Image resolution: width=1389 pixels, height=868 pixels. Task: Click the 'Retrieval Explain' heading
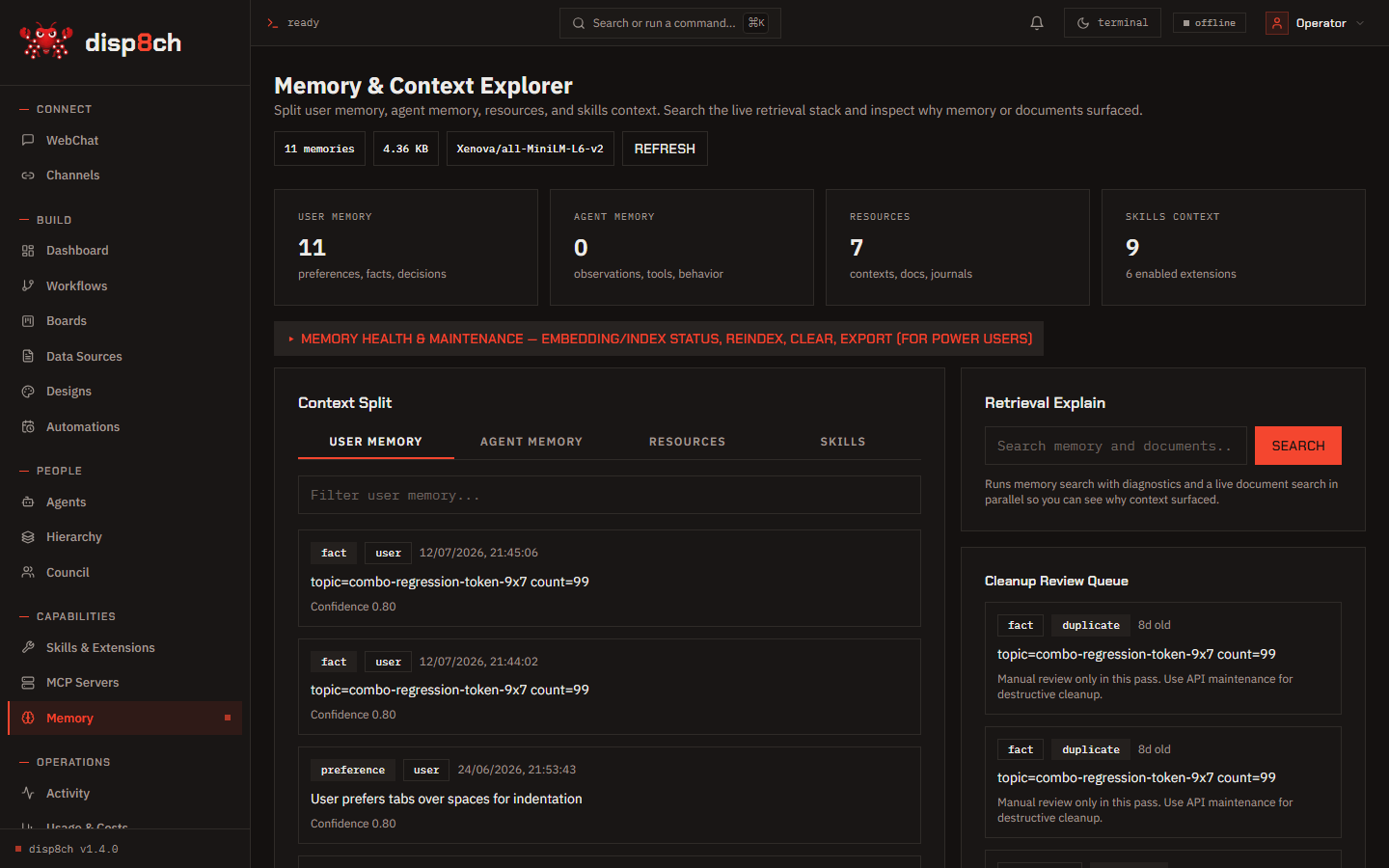pos(1045,403)
